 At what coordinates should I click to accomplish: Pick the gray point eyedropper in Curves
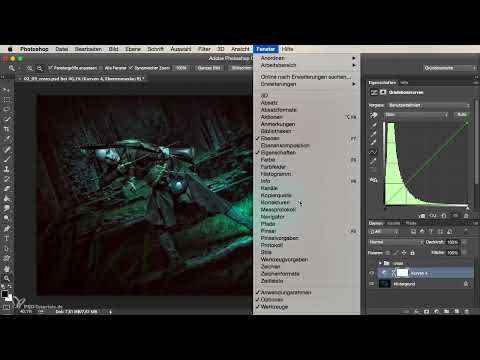[x=373, y=134]
